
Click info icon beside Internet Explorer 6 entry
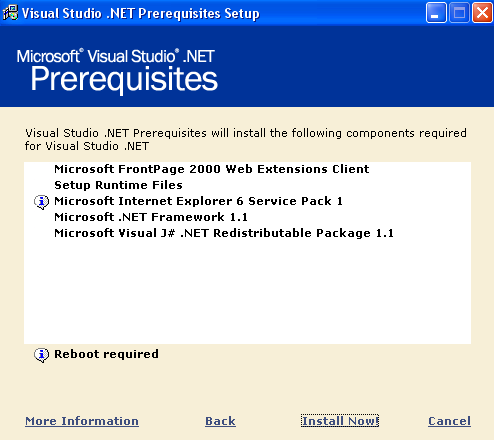42,202
